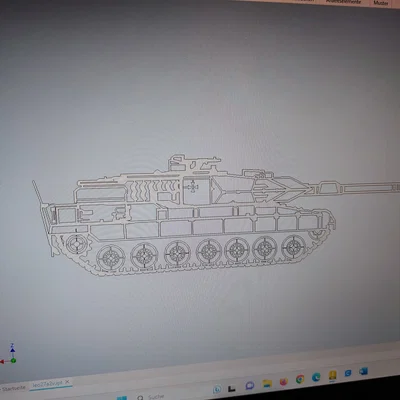Screen dimensions: 400x400
Task: Open the black Task View taskbar icon
Action: point(232,388)
